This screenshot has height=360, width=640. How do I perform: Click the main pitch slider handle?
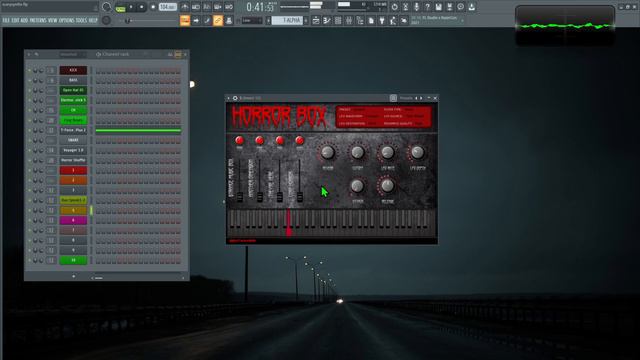point(127,20)
